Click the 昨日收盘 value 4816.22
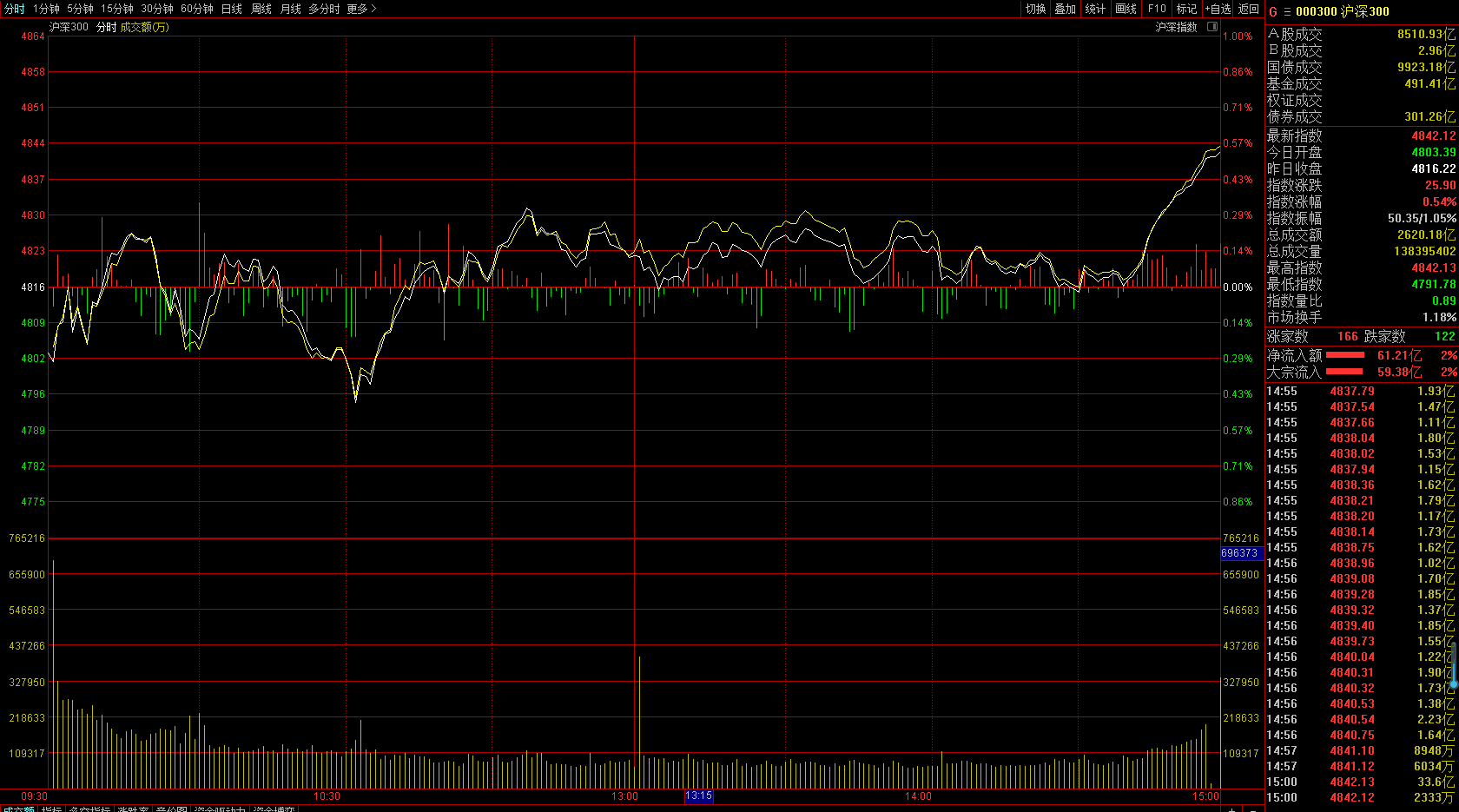This screenshot has width=1459, height=812. click(x=1433, y=169)
